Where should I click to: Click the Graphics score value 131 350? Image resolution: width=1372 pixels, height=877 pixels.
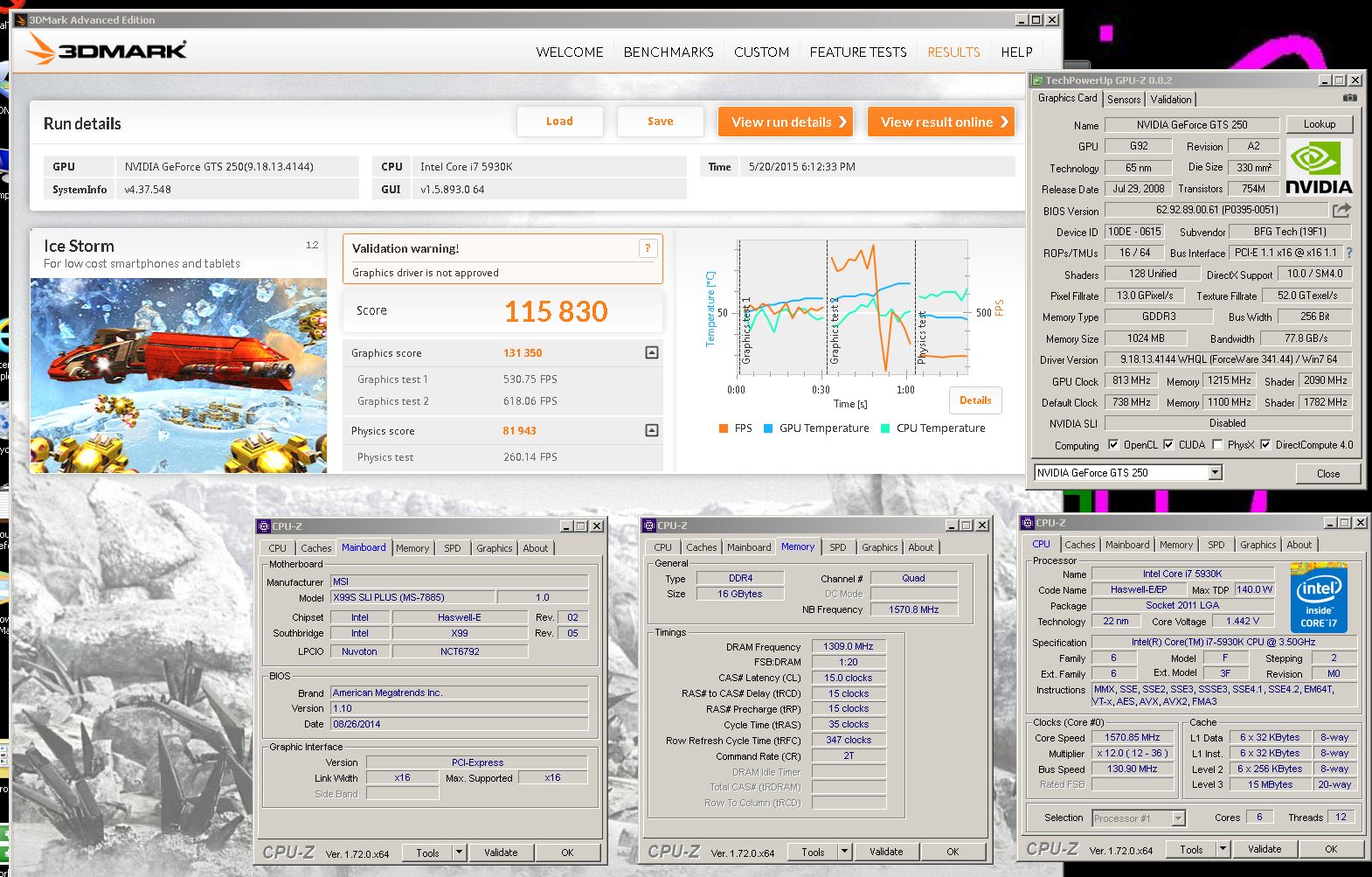click(x=523, y=353)
